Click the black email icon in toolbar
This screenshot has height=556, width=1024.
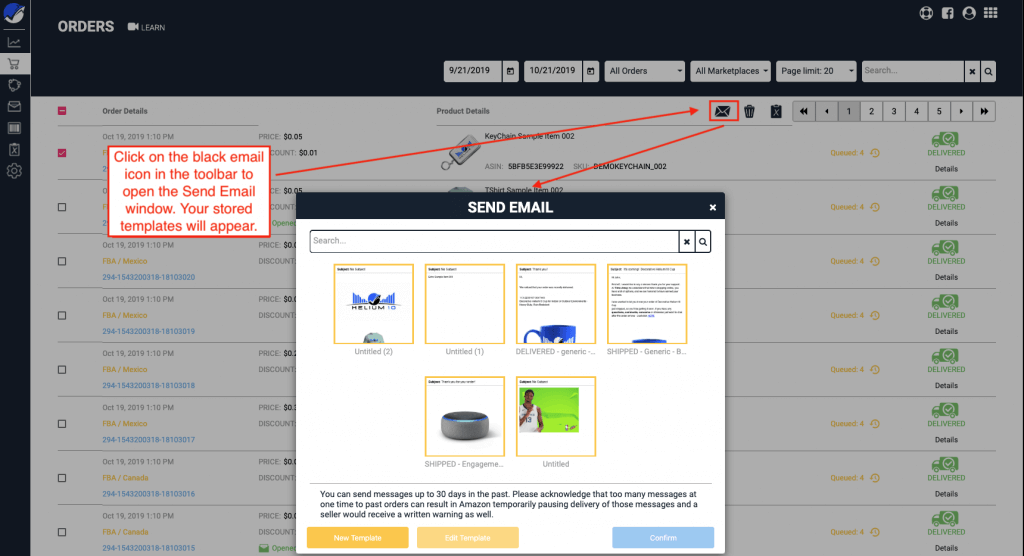tap(722, 111)
